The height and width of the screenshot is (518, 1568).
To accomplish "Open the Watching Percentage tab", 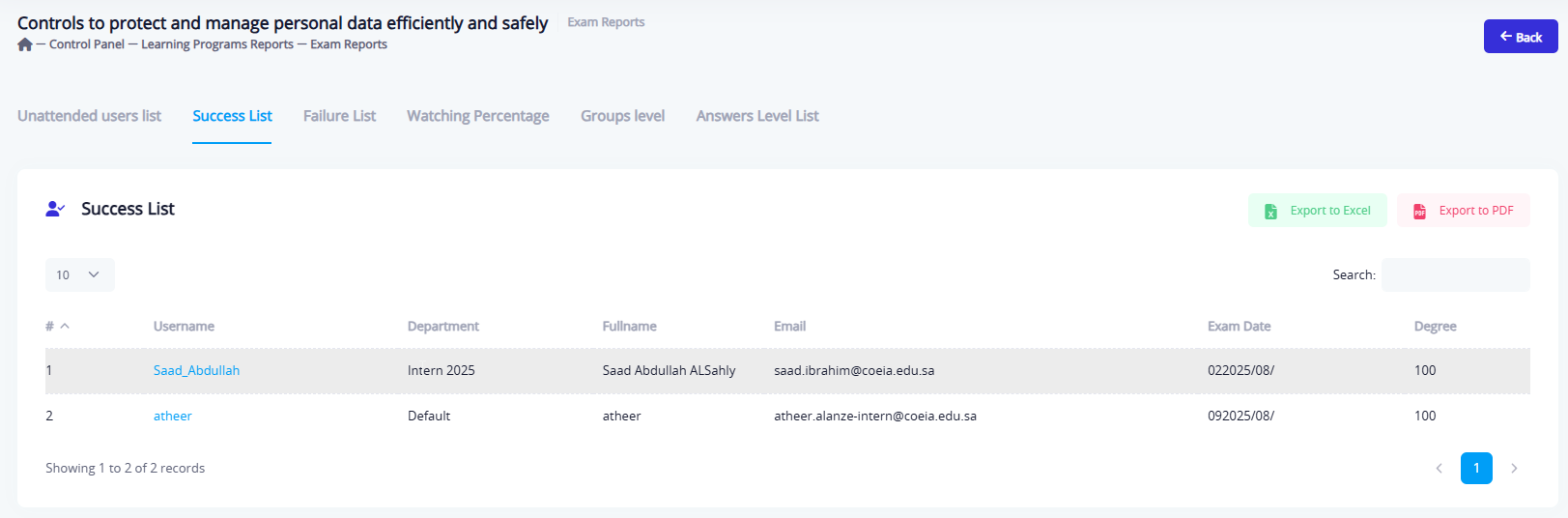I will [x=478, y=116].
